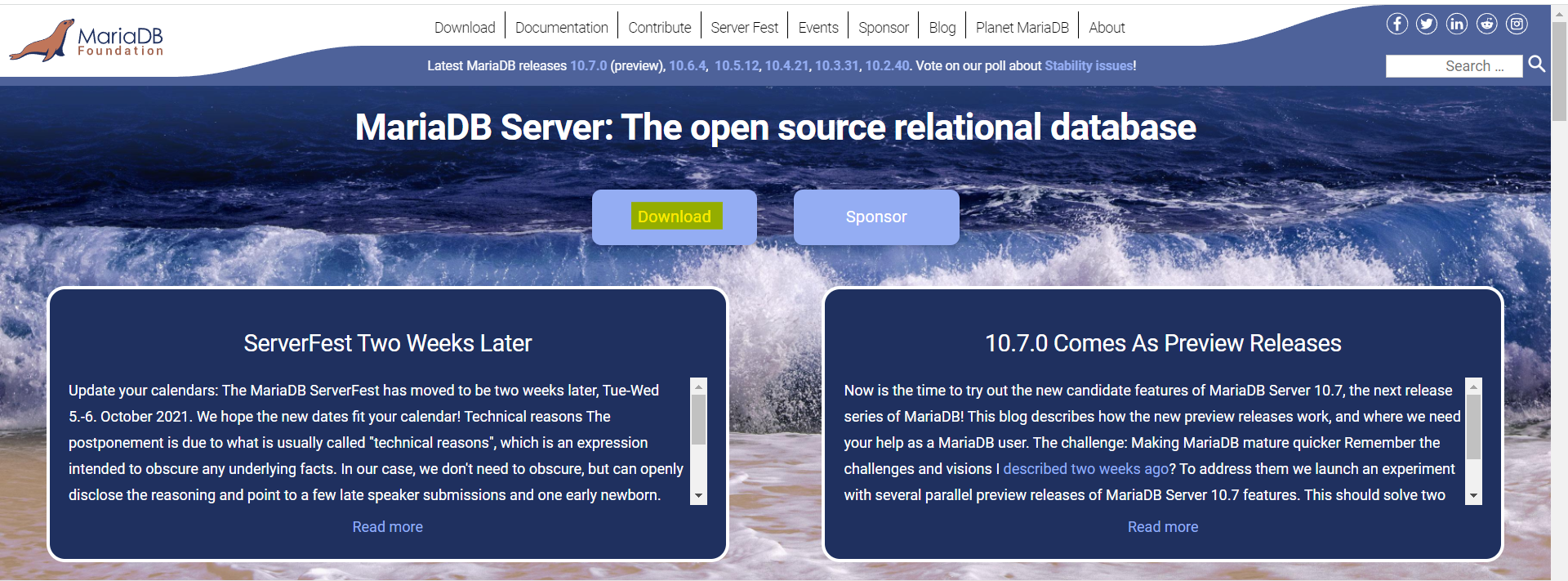Open the Contribute menu item
The width and height of the screenshot is (1568, 581).
point(660,27)
